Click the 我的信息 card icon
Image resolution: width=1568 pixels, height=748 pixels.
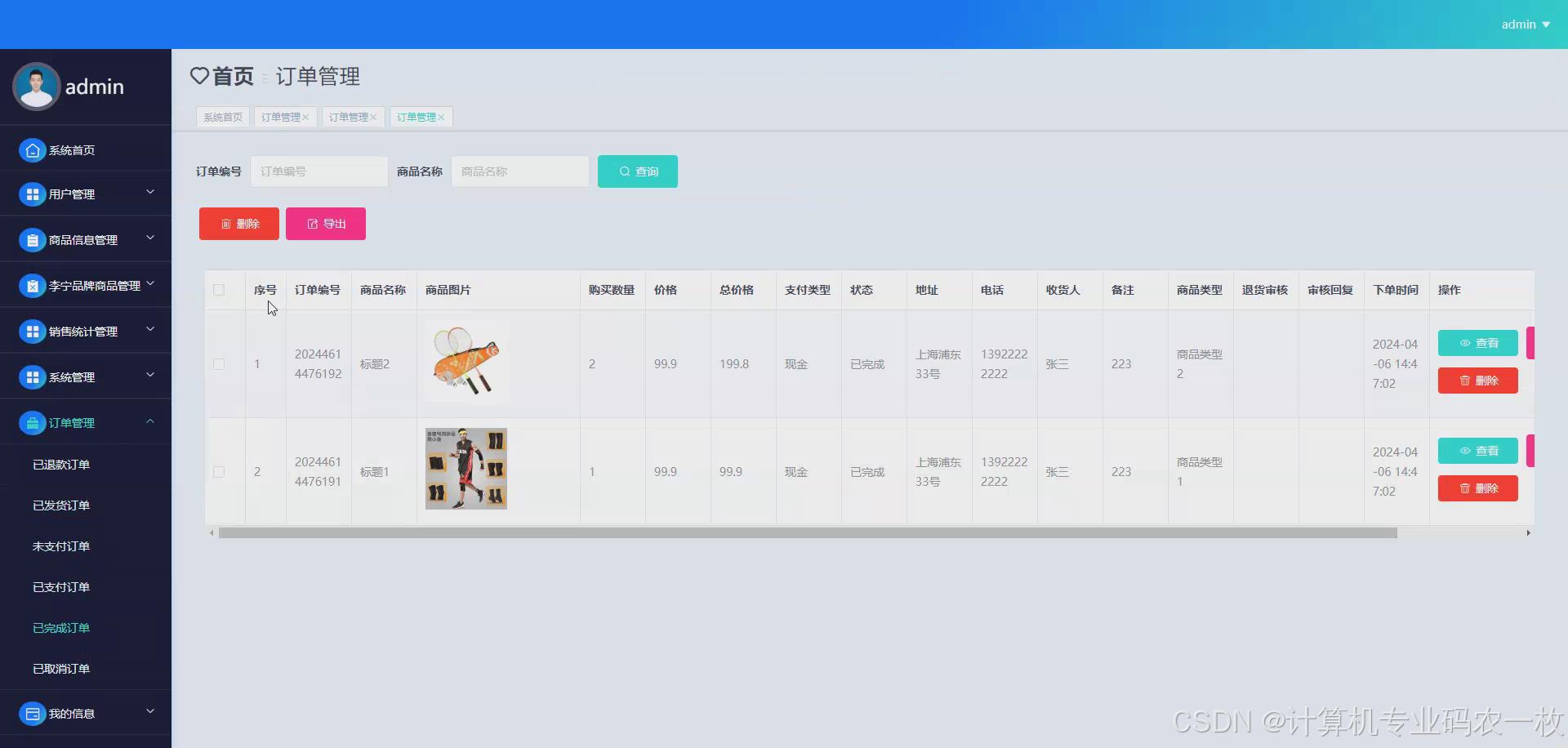[32, 714]
